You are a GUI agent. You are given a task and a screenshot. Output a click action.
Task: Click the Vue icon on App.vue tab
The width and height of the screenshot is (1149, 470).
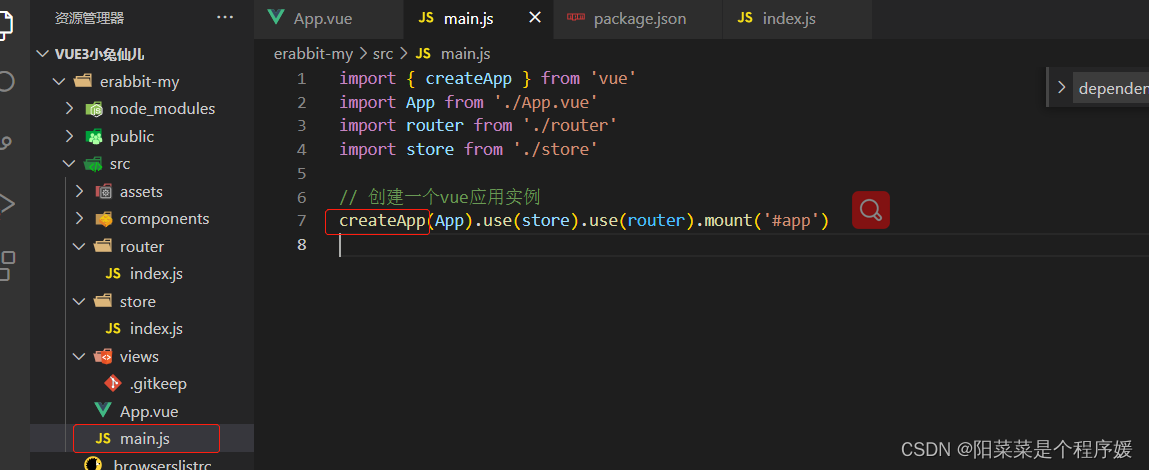[276, 18]
